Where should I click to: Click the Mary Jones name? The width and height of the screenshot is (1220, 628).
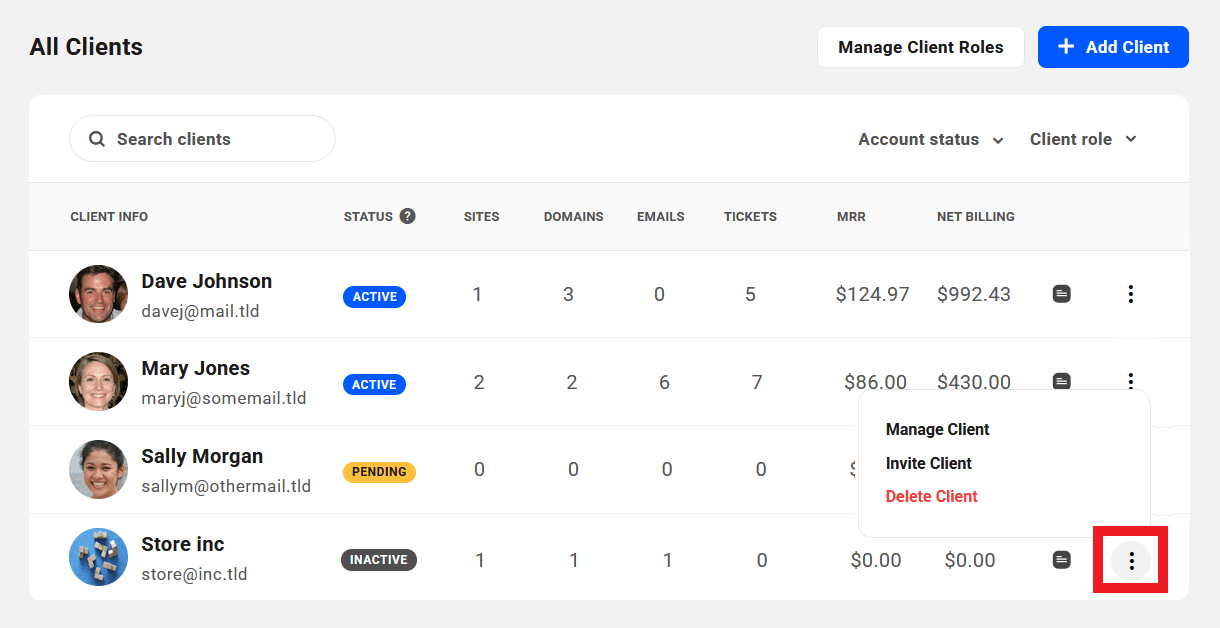tap(196, 368)
